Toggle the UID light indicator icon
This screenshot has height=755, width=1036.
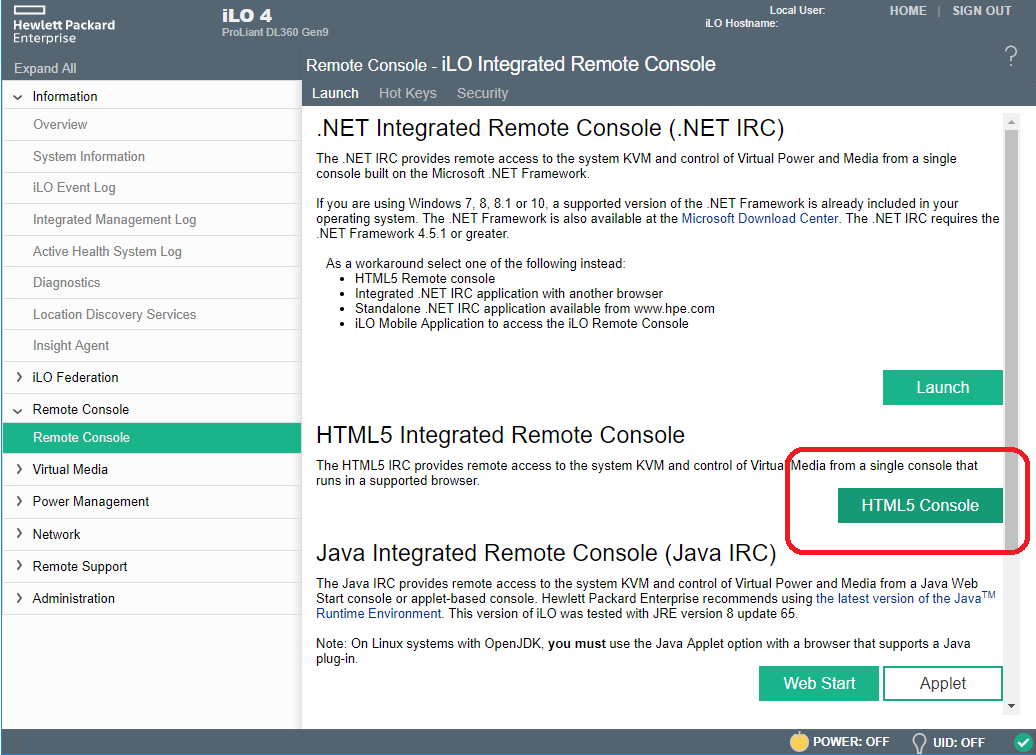point(918,742)
